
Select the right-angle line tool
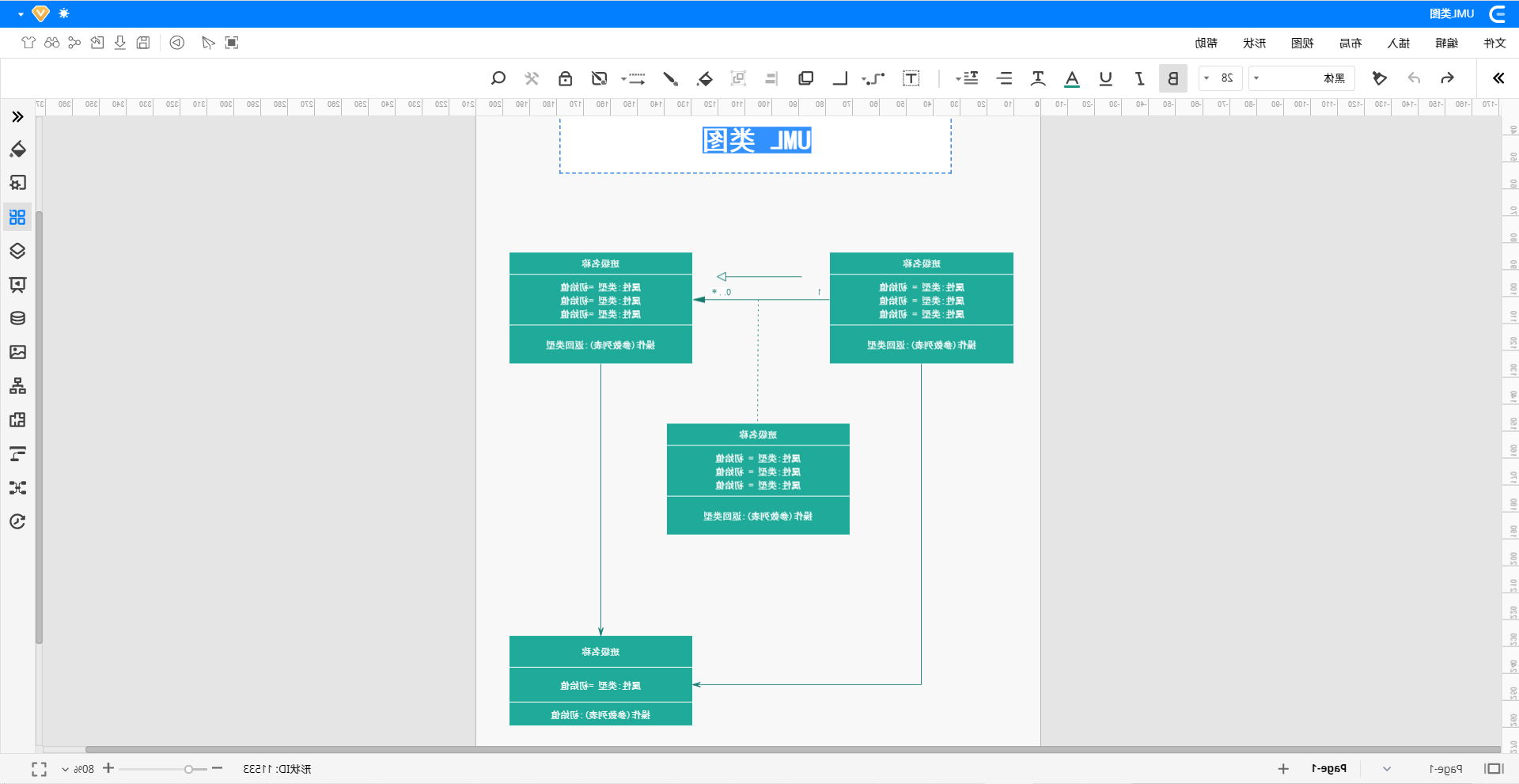pos(840,78)
